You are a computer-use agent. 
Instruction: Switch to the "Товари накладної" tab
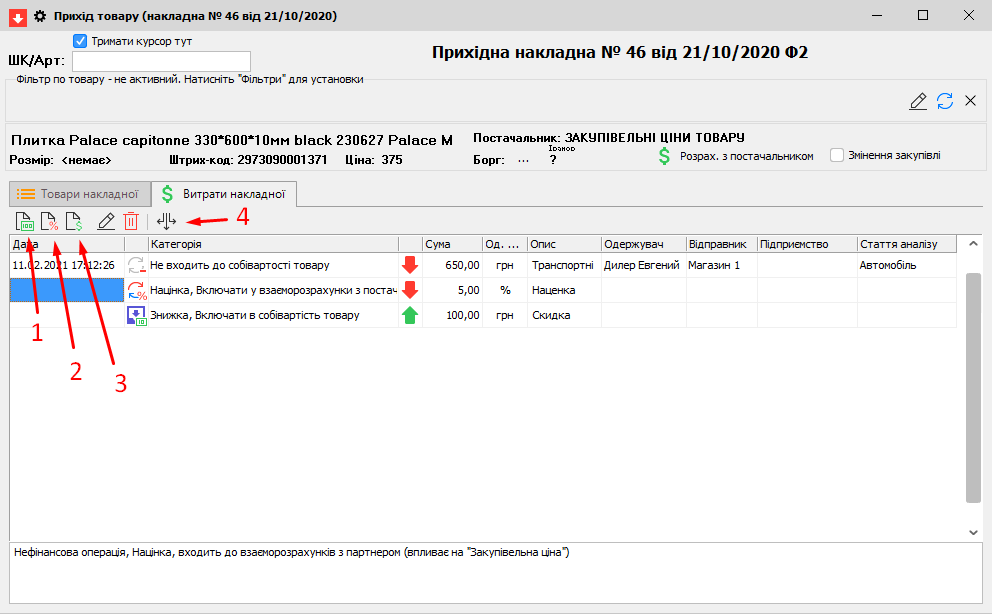[x=79, y=194]
